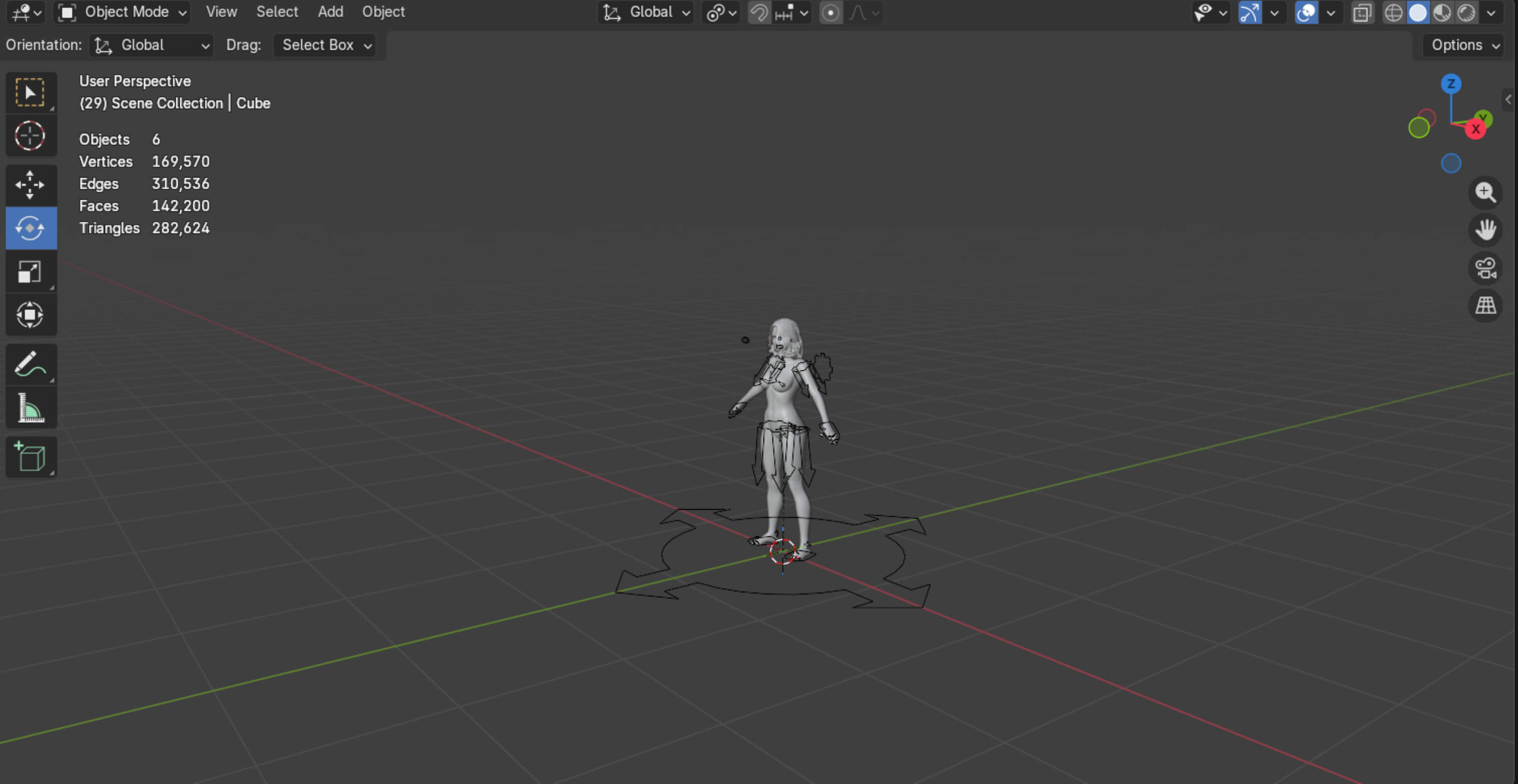1518x784 pixels.
Task: Toggle viewport overlays display
Action: tap(1306, 12)
